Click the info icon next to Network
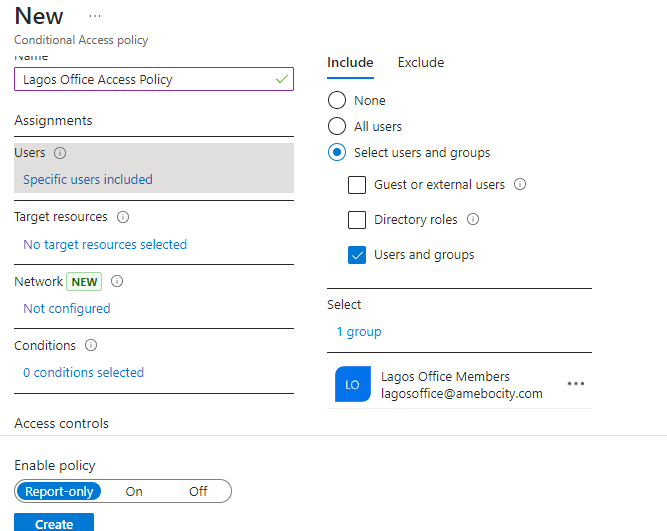 click(117, 282)
